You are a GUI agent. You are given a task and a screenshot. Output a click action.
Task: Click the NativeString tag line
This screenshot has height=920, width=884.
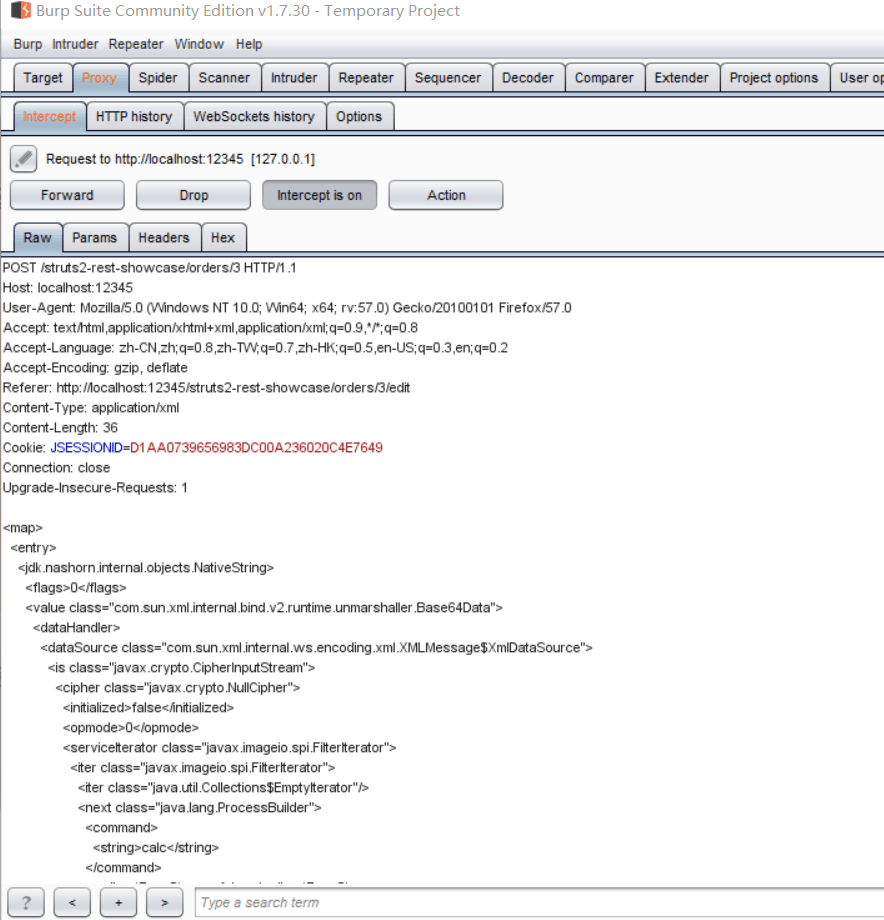[145, 567]
